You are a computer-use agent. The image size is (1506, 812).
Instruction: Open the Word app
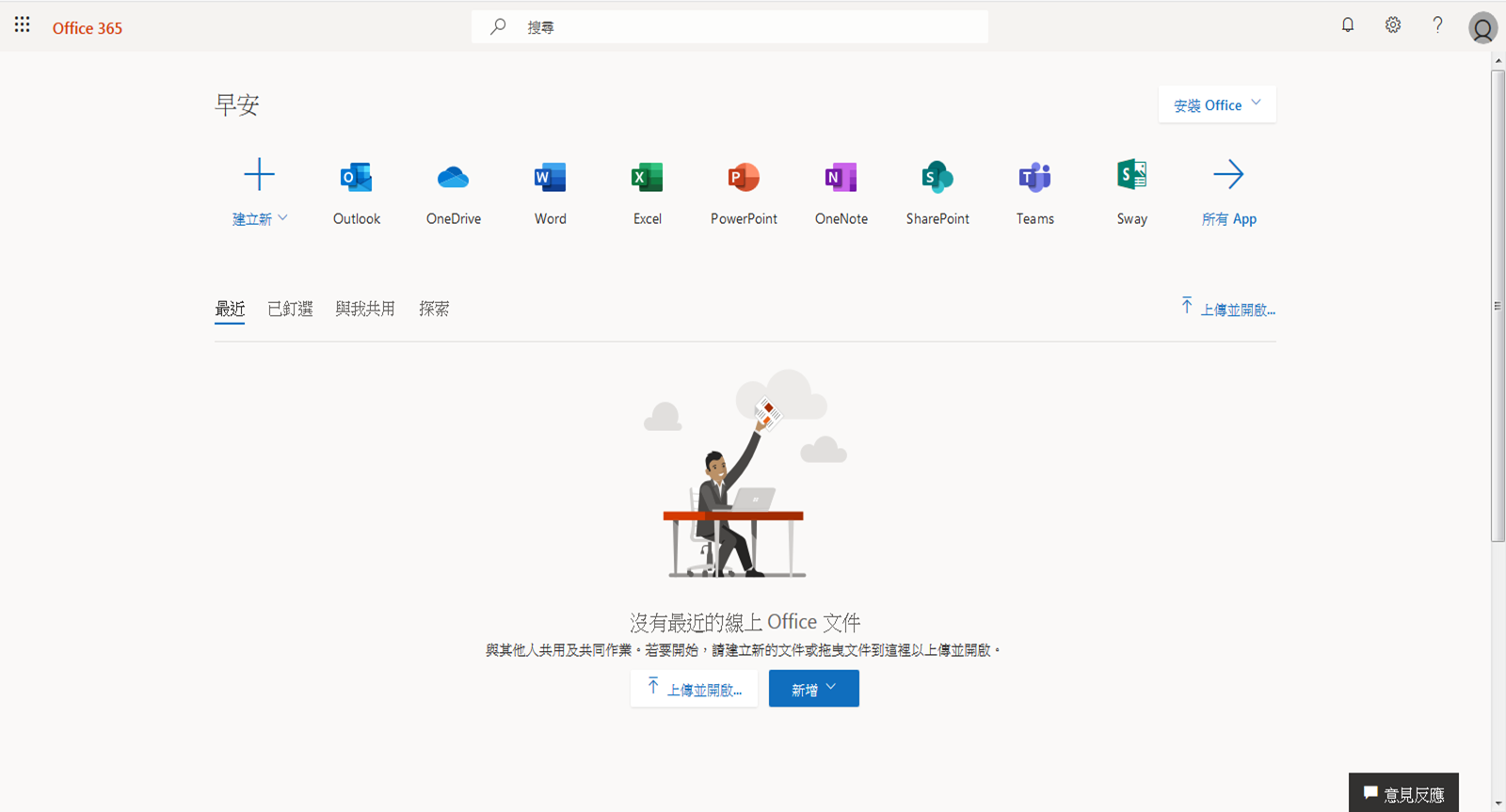(551, 193)
